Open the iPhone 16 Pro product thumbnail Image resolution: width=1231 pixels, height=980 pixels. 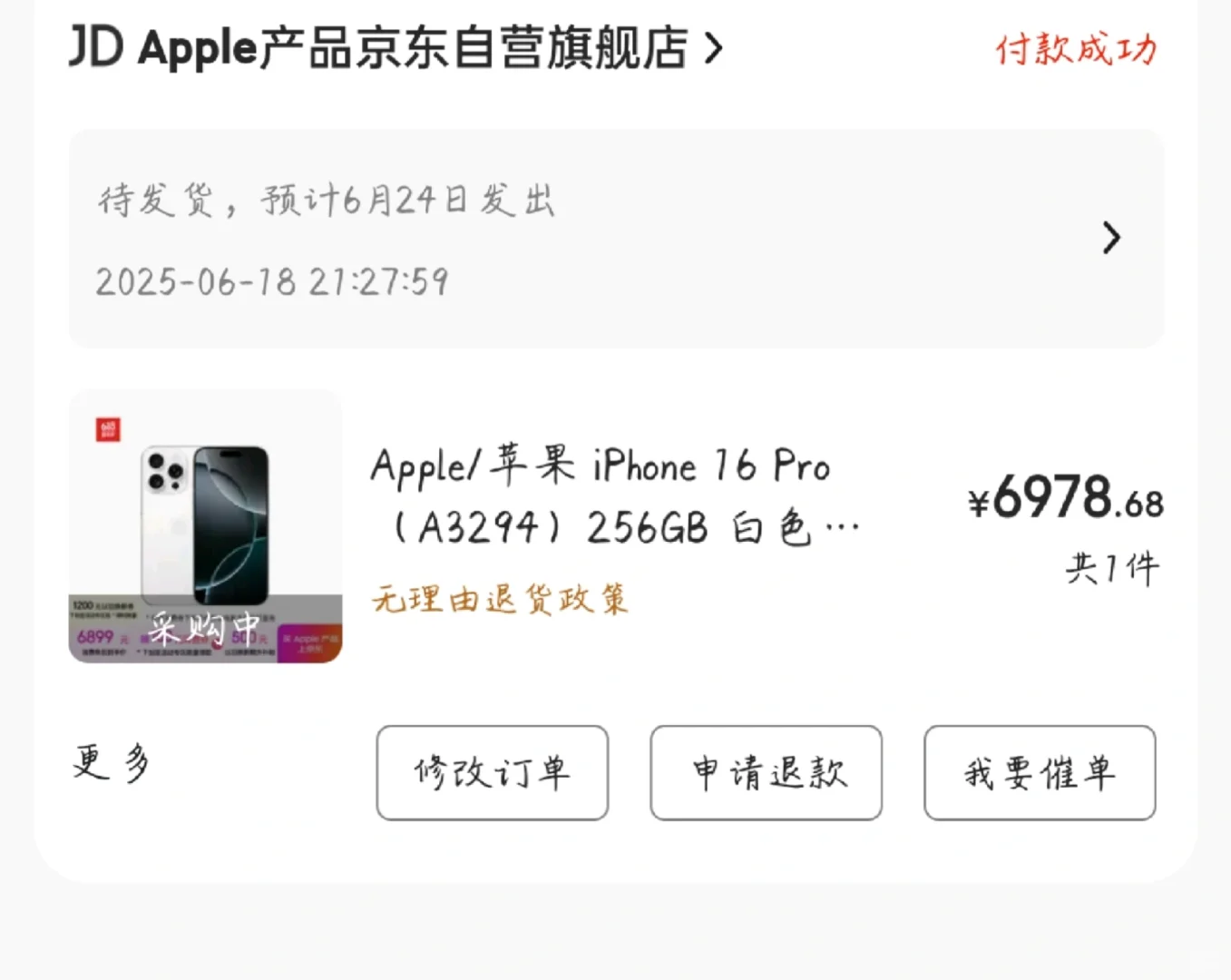(x=205, y=526)
